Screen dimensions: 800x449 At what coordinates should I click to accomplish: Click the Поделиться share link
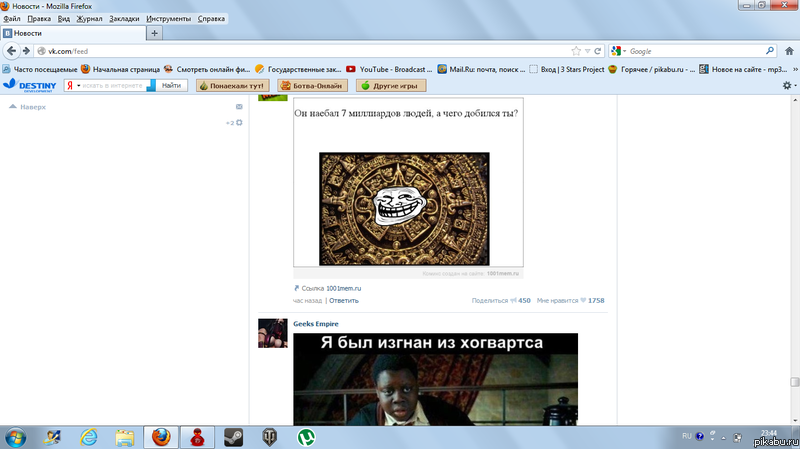pos(489,301)
